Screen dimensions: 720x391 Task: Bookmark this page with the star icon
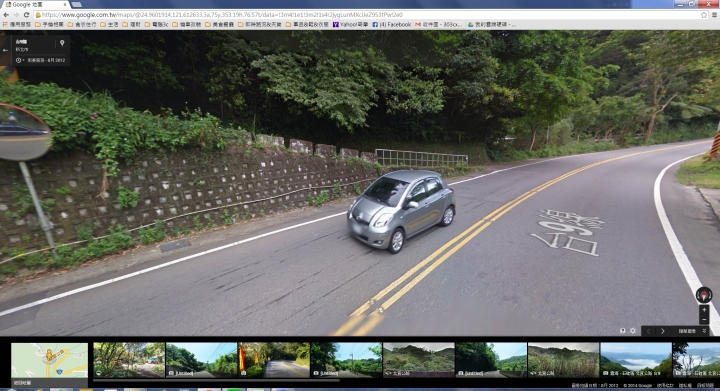[704, 15]
